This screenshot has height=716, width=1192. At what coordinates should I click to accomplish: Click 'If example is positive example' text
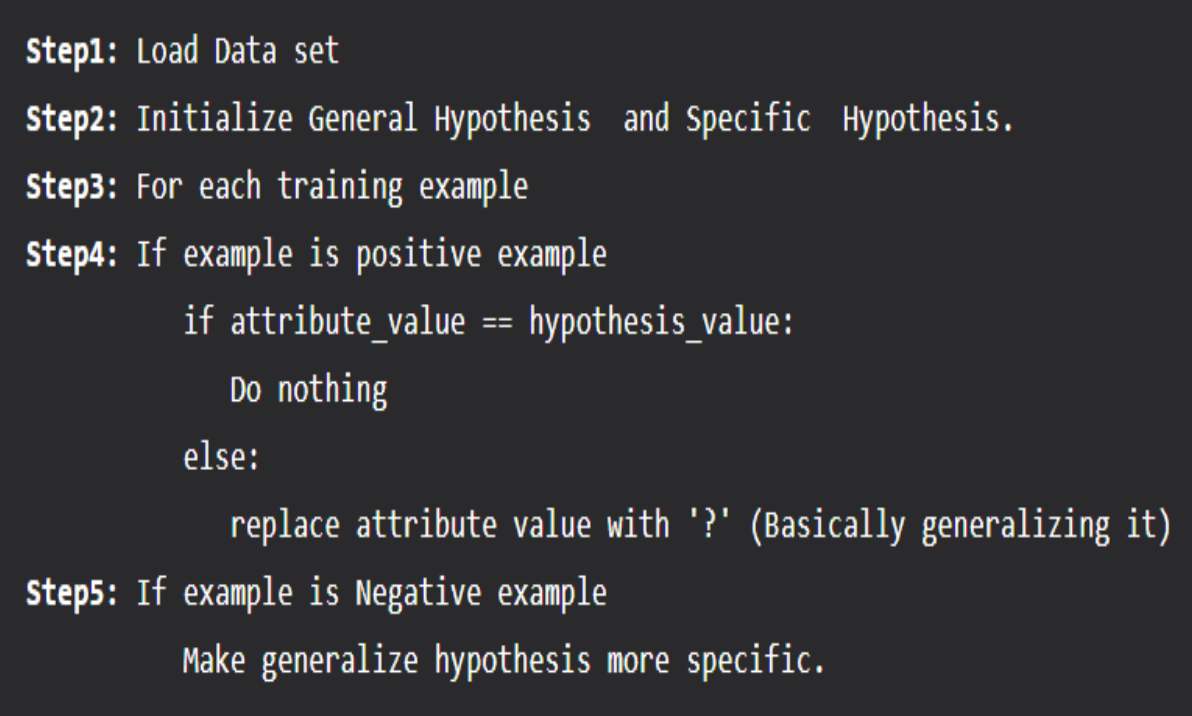point(372,255)
